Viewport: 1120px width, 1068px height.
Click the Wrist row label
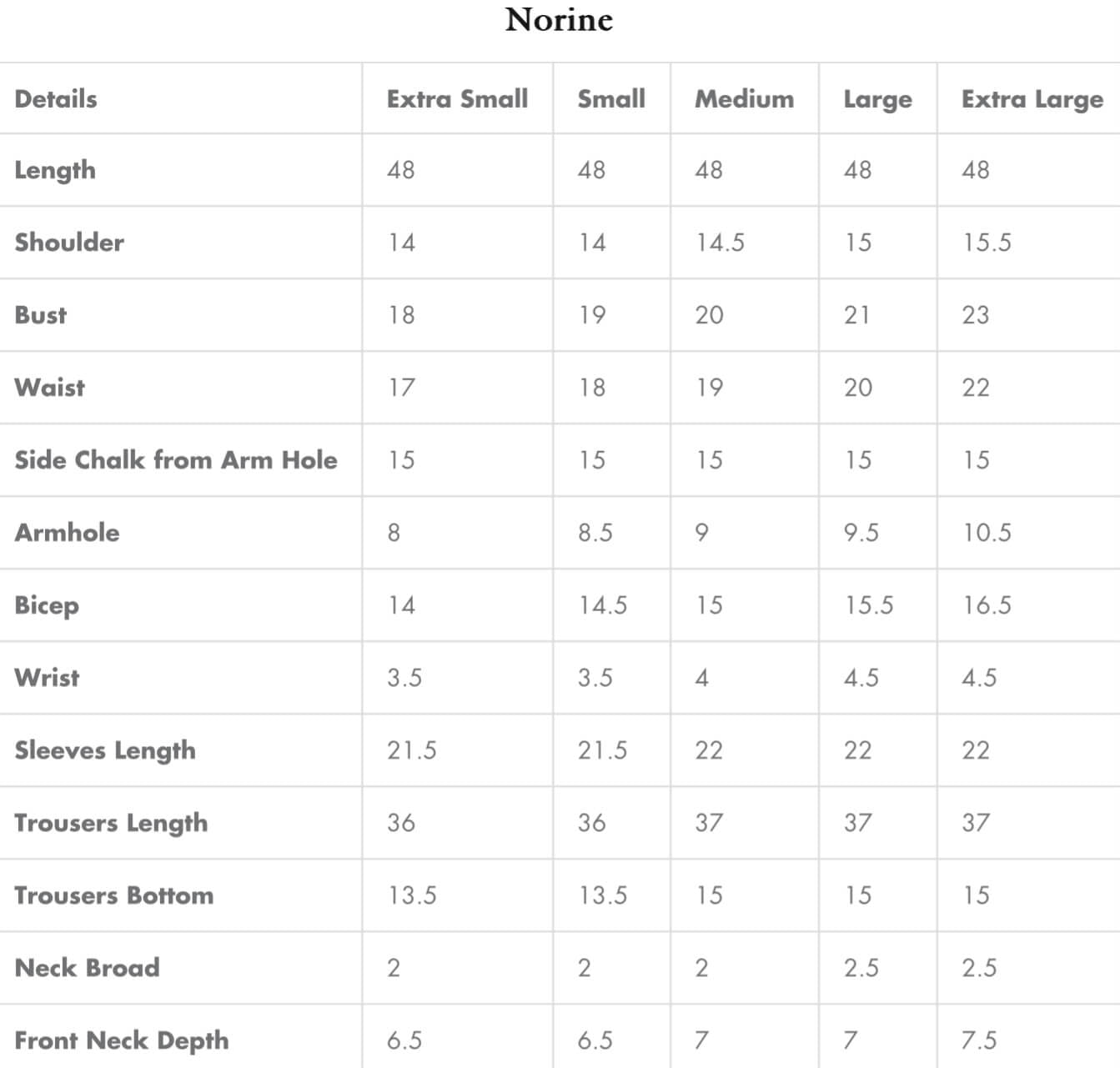(x=47, y=678)
